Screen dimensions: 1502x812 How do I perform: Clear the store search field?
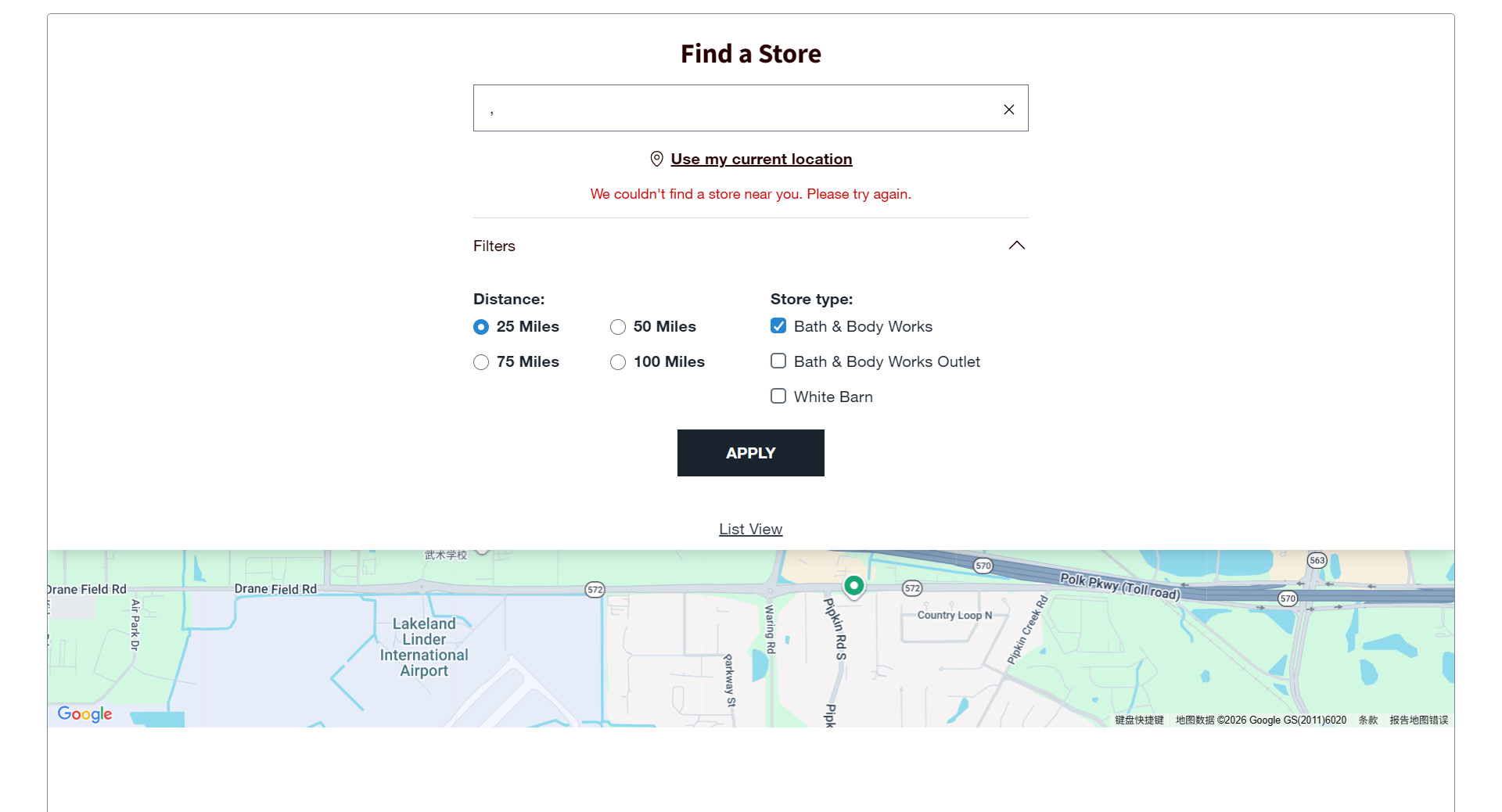[1009, 110]
